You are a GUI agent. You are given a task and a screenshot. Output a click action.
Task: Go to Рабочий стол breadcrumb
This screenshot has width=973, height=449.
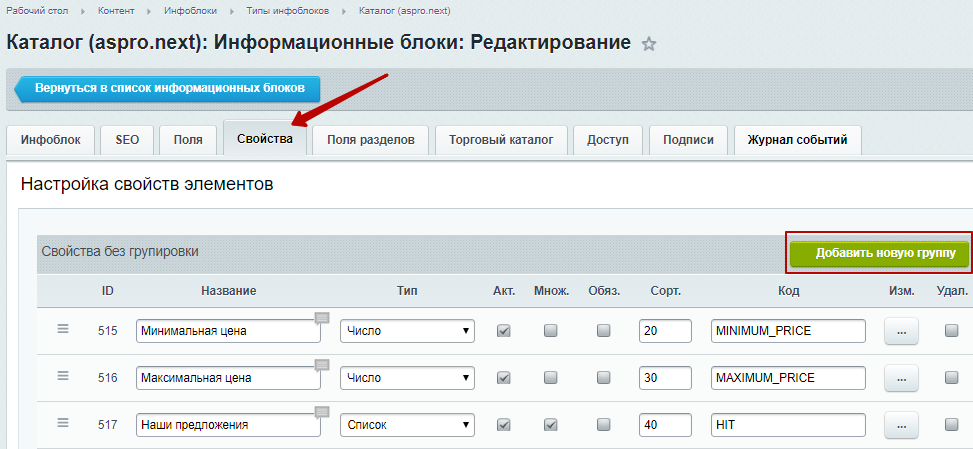click(37, 11)
